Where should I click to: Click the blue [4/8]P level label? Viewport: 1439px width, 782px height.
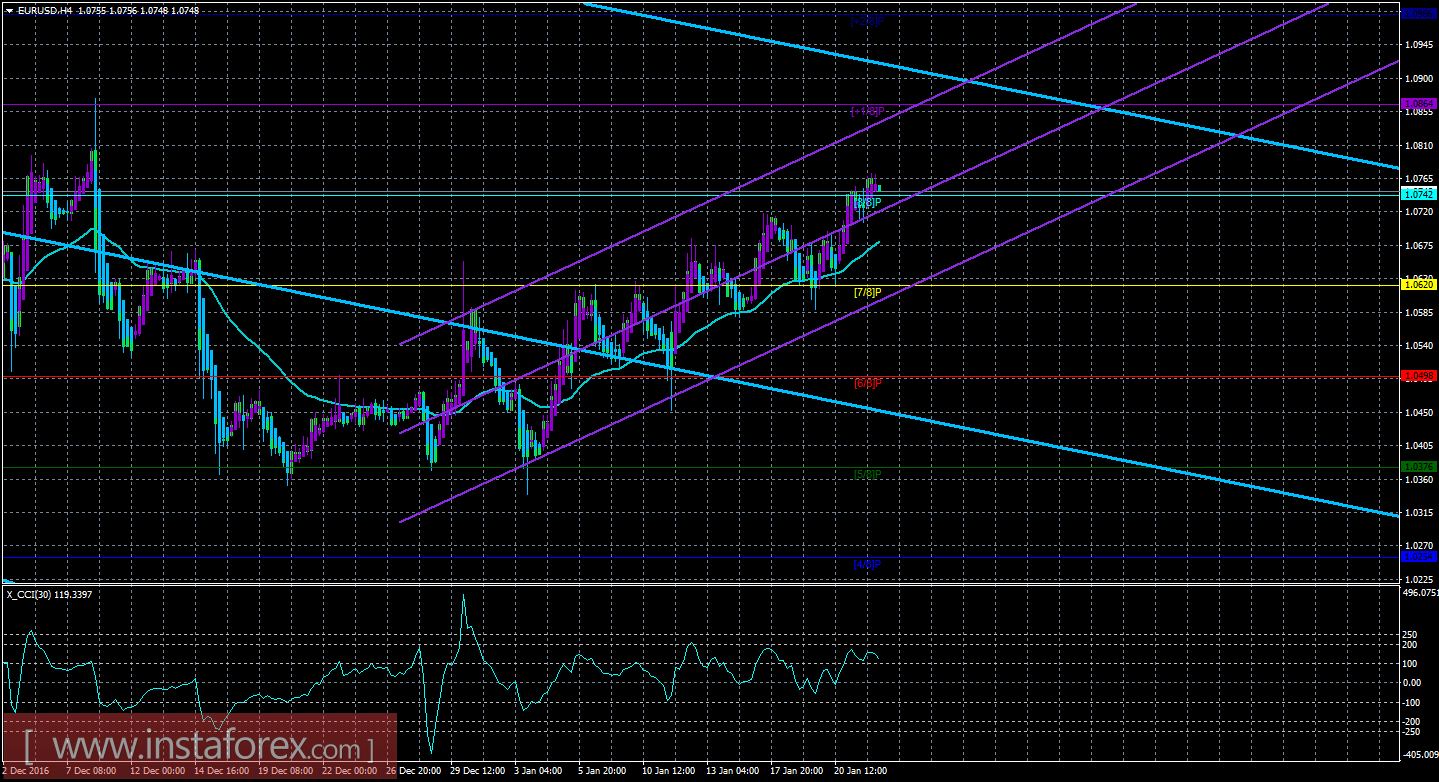pyautogui.click(x=866, y=564)
